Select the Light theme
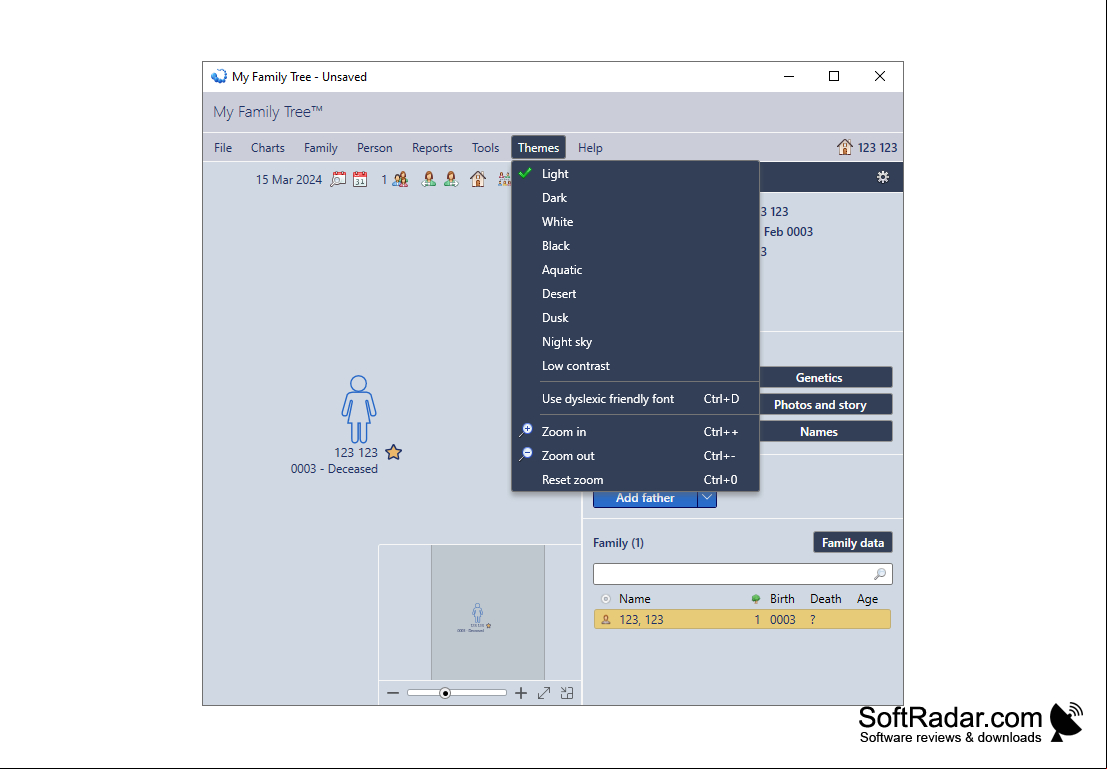1107x769 pixels. pyautogui.click(x=635, y=174)
